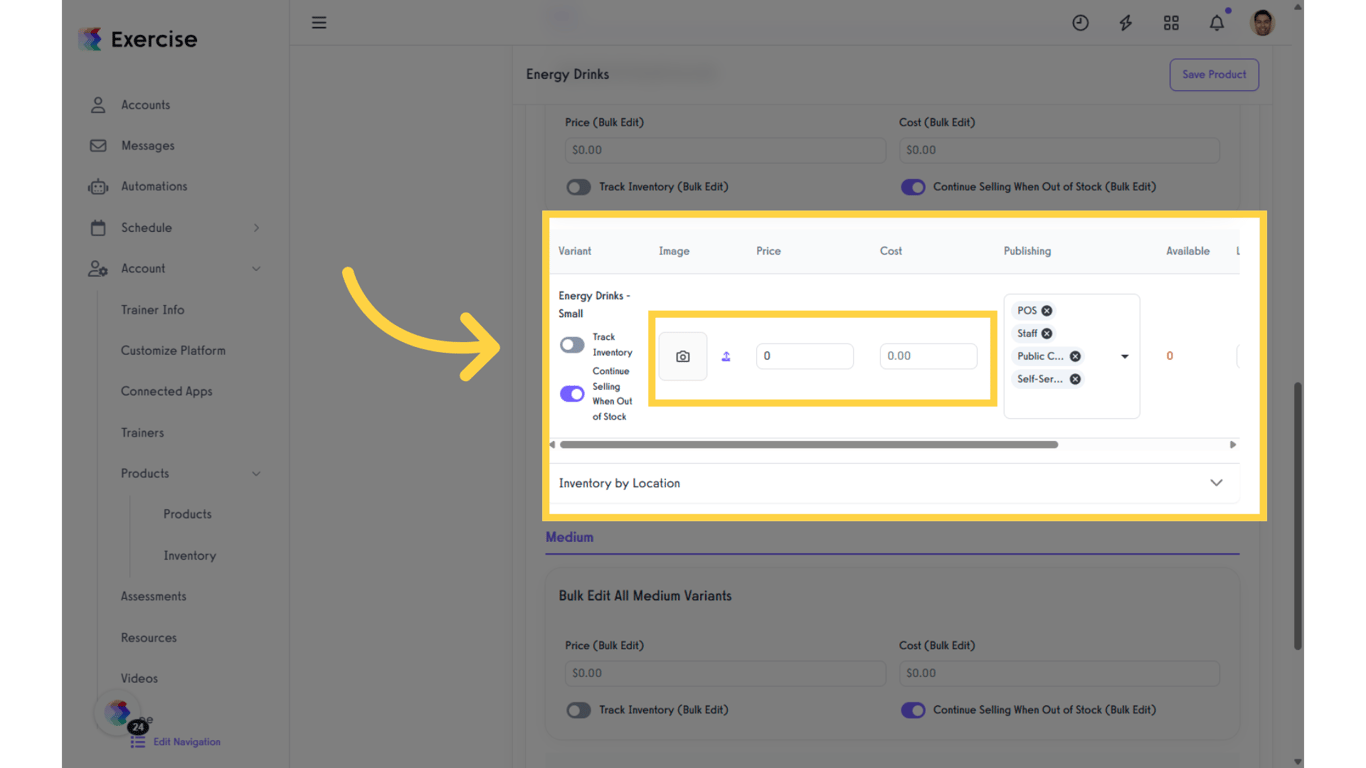The image size is (1366, 768).
Task: Enable Track Inventory (Bulk Edit) for Medium variants
Action: coord(578,710)
